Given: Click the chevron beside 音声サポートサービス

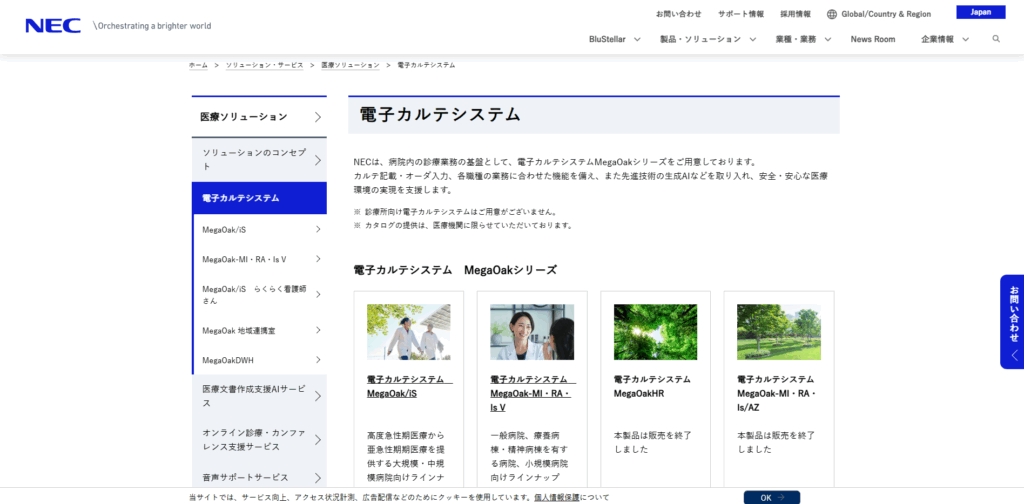Looking at the screenshot, I should coord(317,477).
